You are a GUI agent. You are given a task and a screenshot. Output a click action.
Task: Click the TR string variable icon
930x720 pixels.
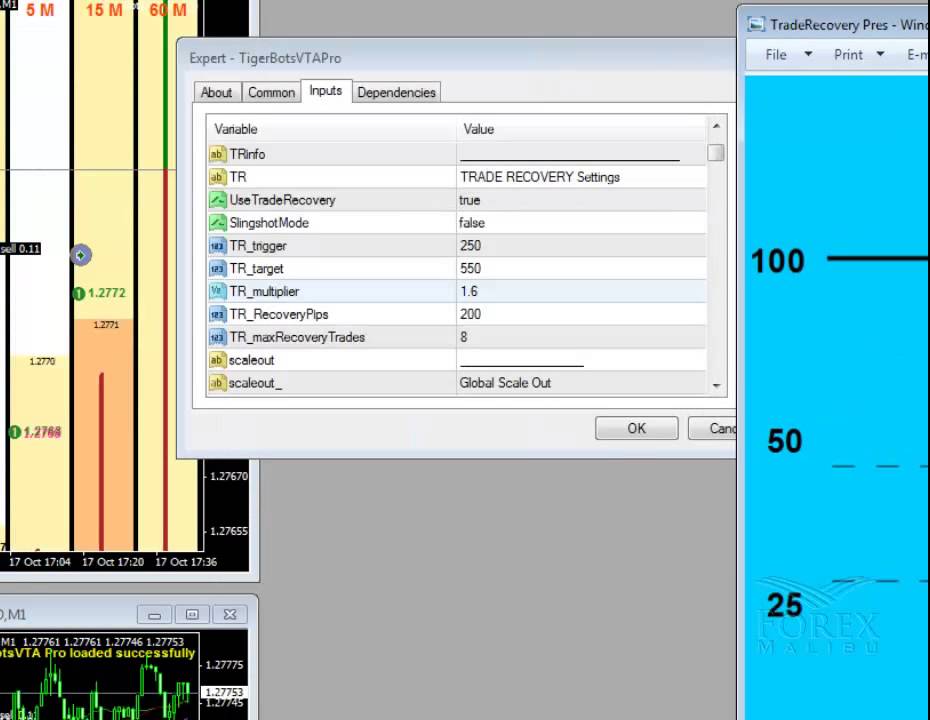[217, 177]
